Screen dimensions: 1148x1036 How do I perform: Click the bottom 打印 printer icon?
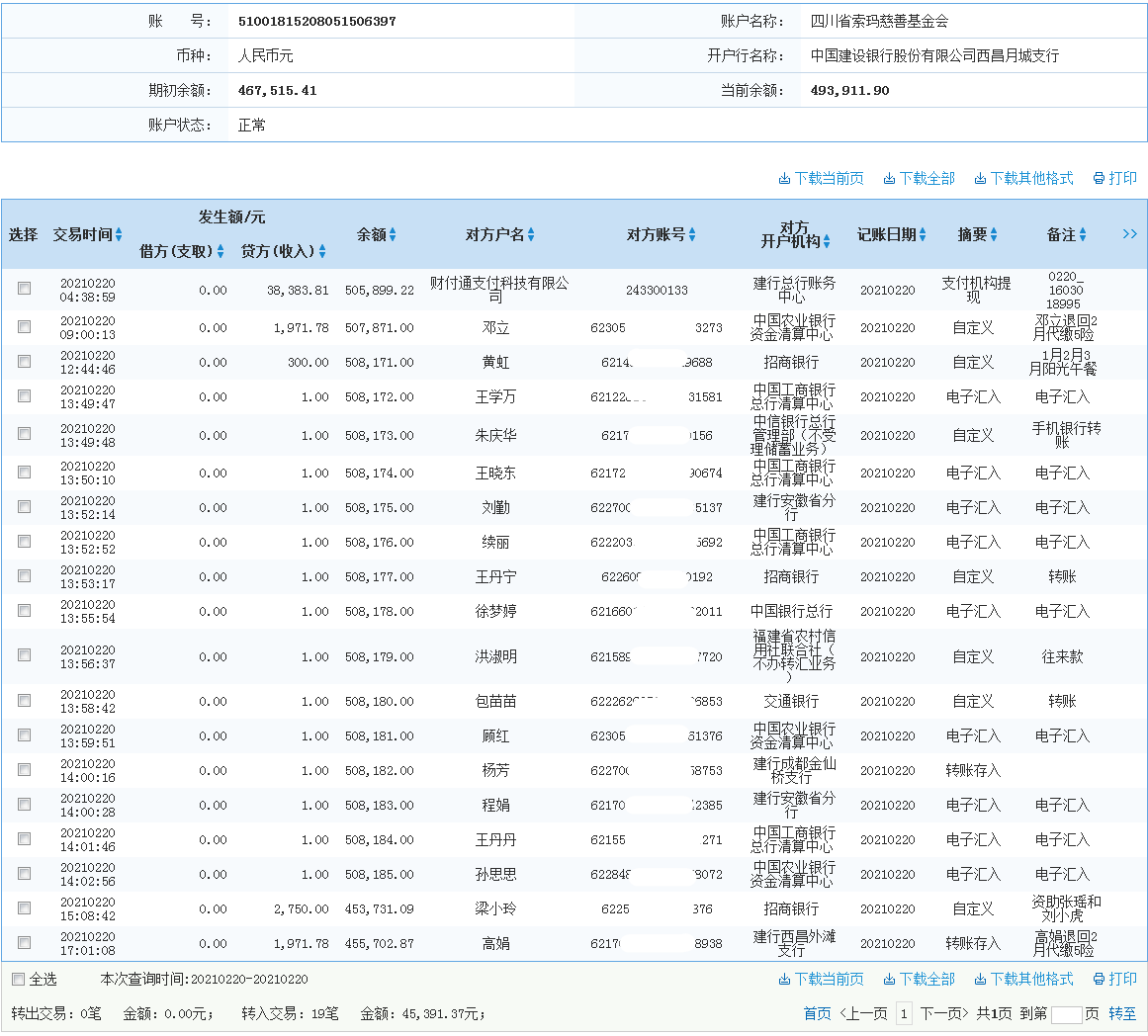1098,979
